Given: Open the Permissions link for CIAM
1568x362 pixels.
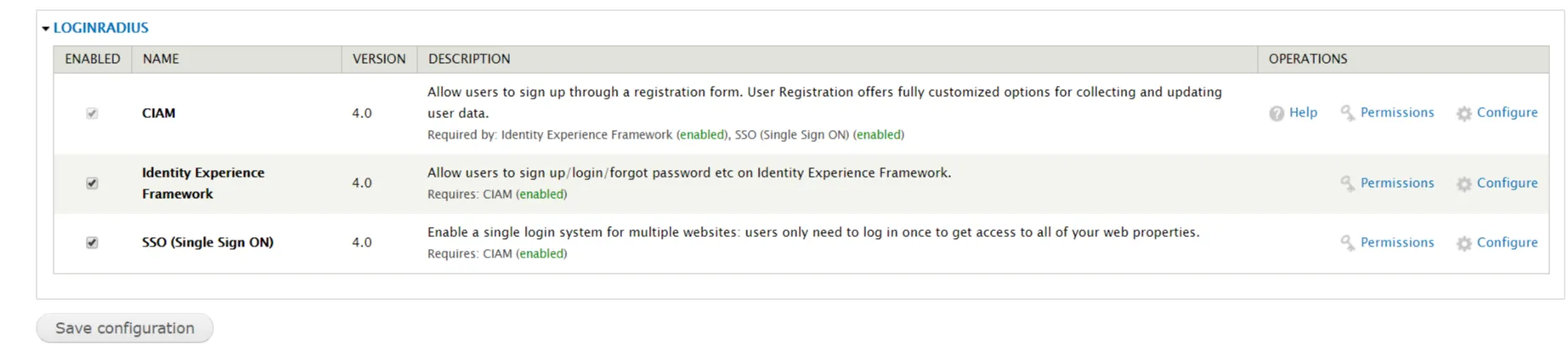Looking at the screenshot, I should pyautogui.click(x=1396, y=112).
